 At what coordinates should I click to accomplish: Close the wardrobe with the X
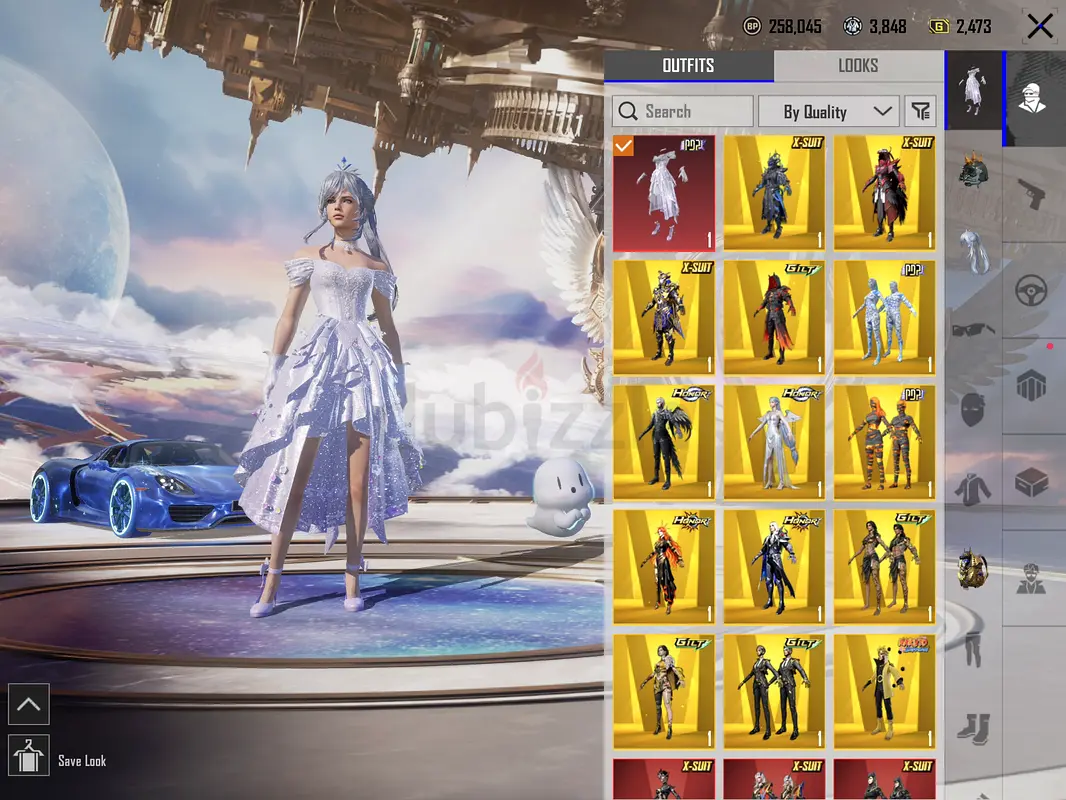pos(1039,27)
